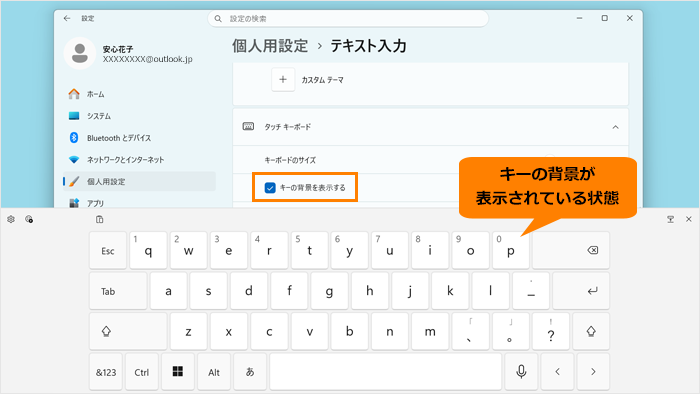Go back with the Settings back arrow
This screenshot has width=700, height=394.
[x=67, y=18]
